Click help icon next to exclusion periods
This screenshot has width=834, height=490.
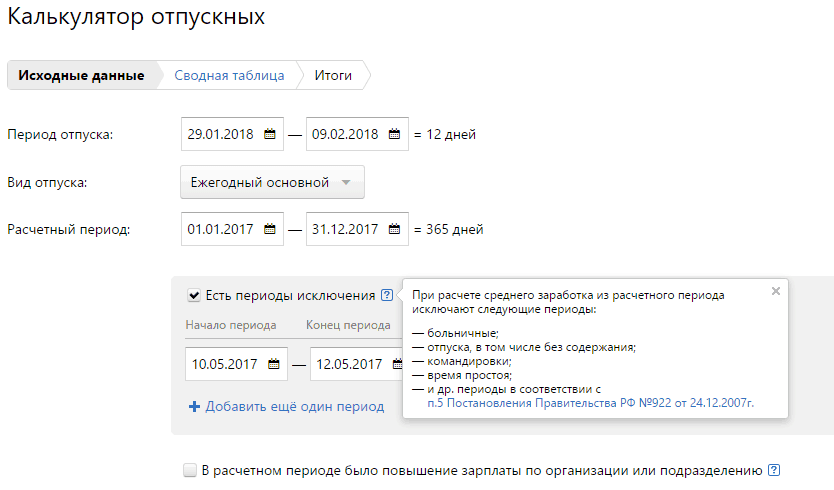pyautogui.click(x=386, y=295)
